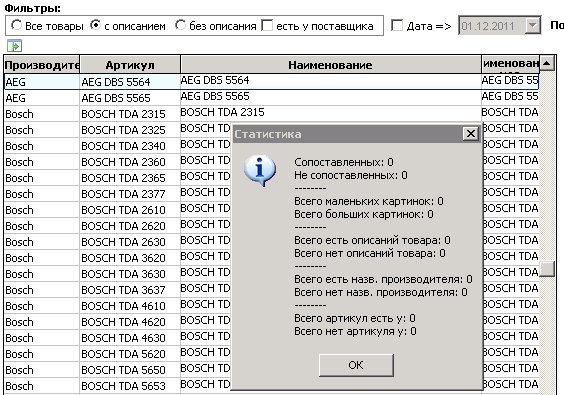
Task: Click the scroll-up arrow of the table
Action: tap(547, 64)
